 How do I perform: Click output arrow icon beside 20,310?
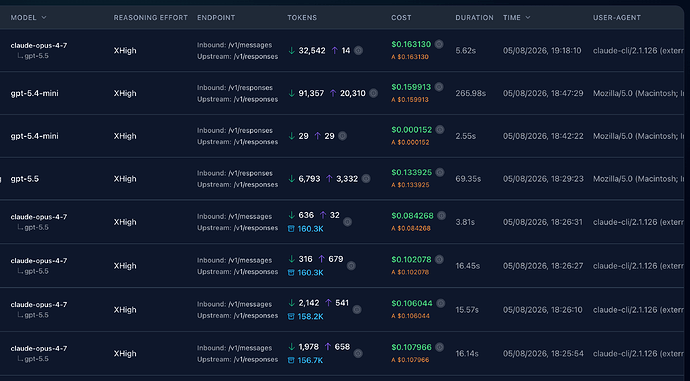coord(333,93)
